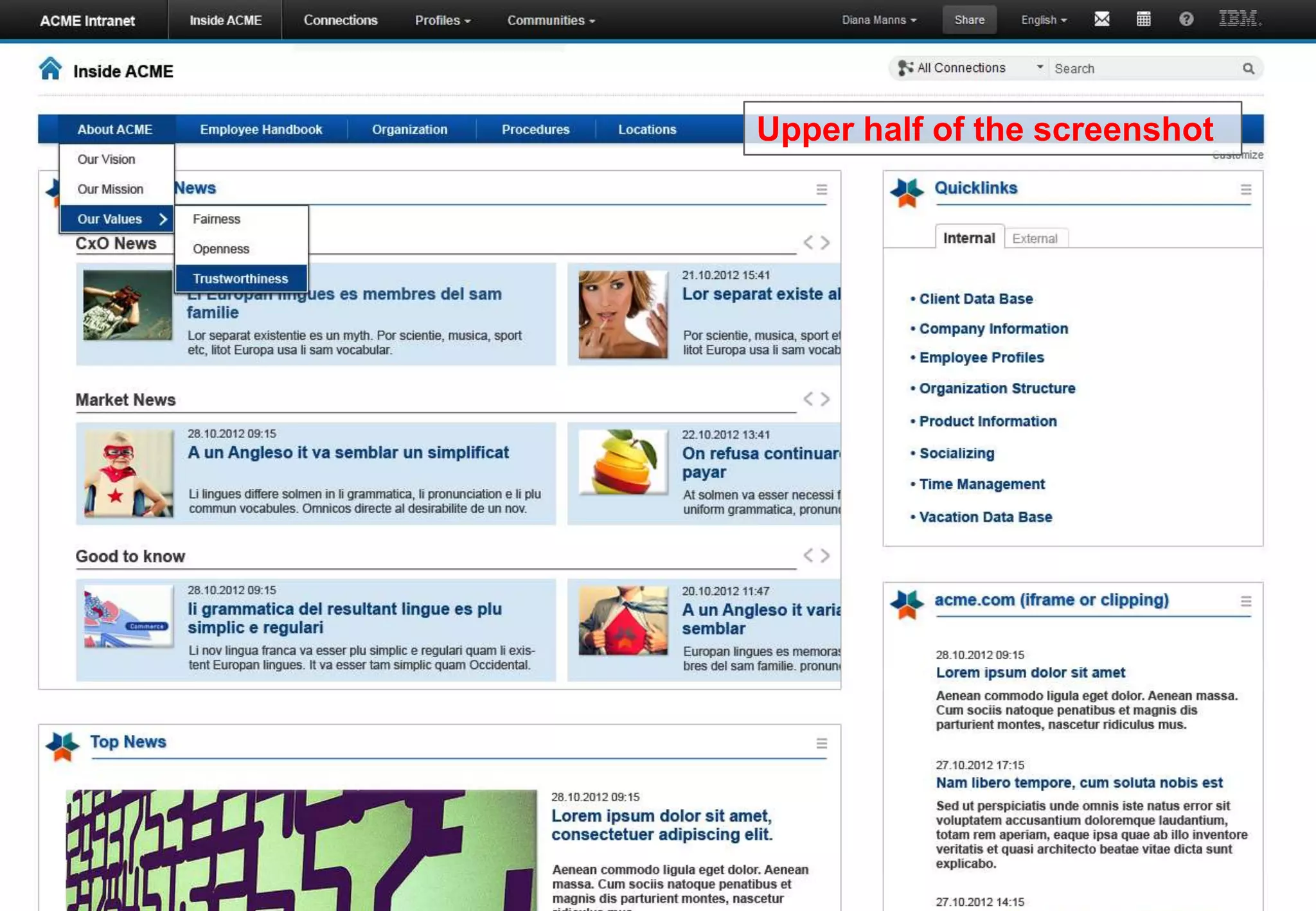This screenshot has width=1316, height=911.
Task: Select Trustworthiness in the submenu
Action: click(241, 279)
